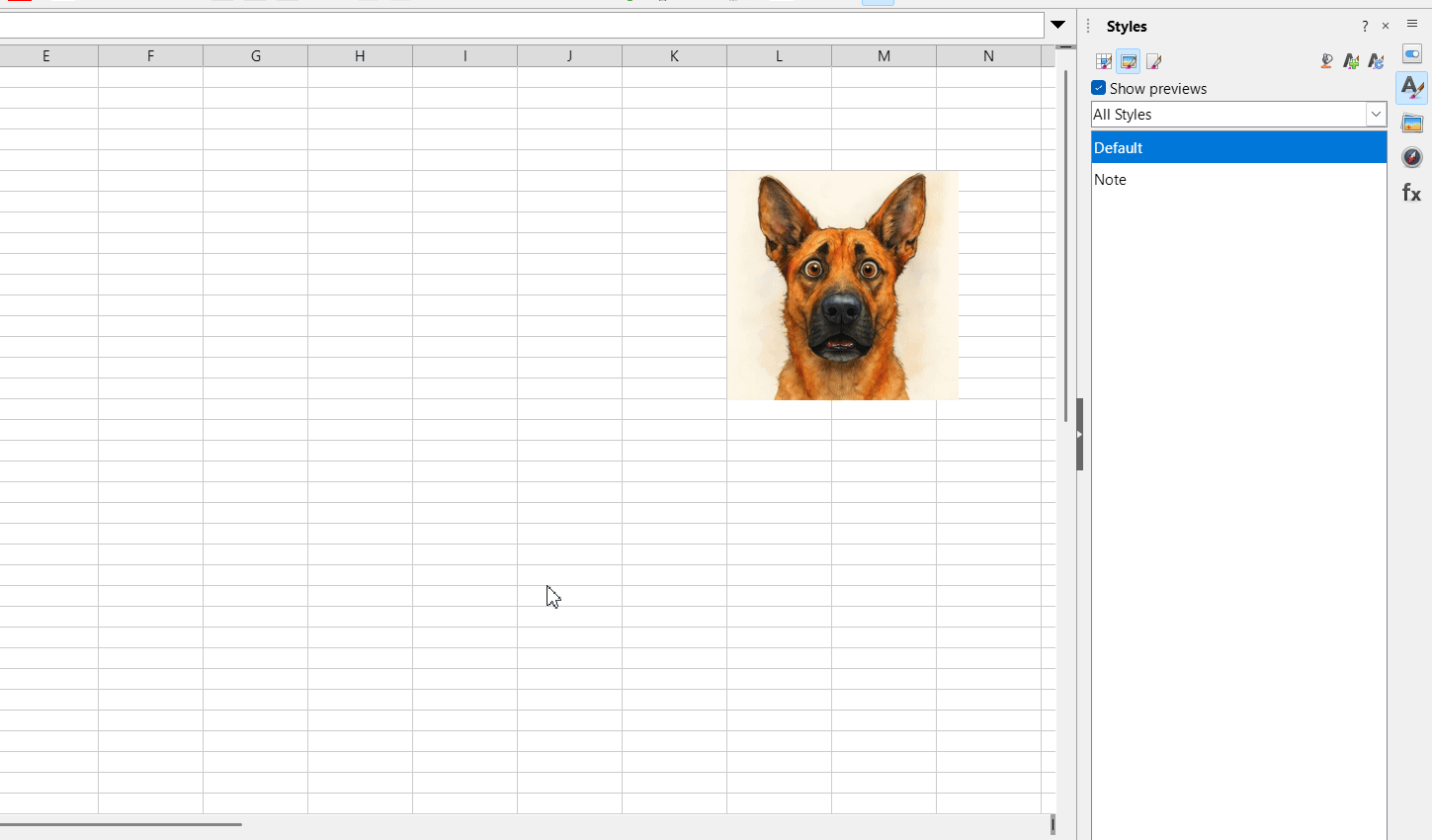Click the formula input line
Viewport: 1432px width, 840px height.
pos(522,26)
